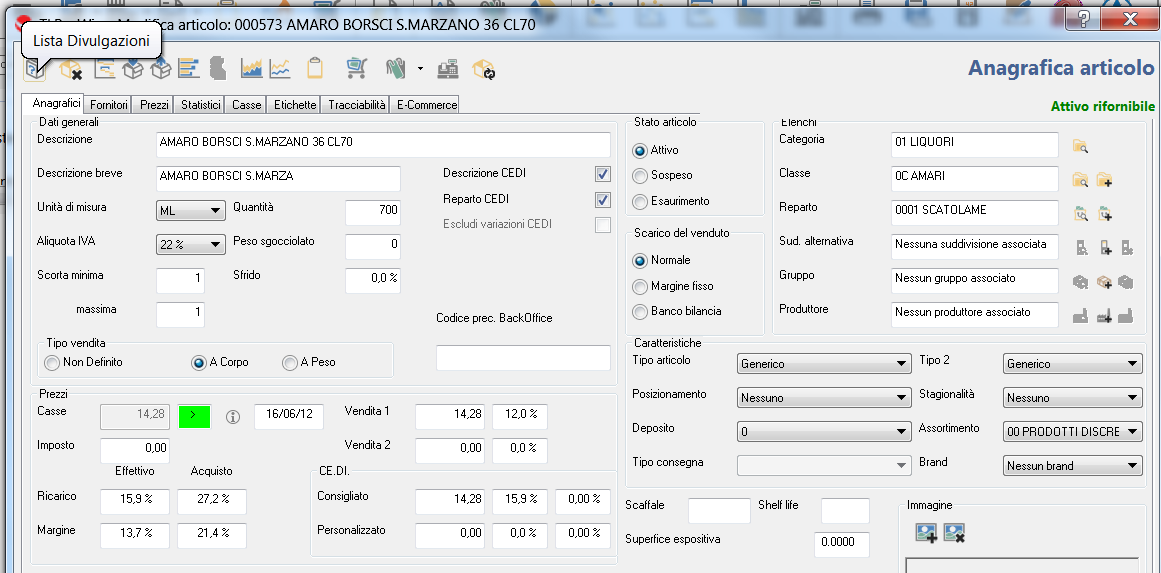
Task: Click the add Classe folder icon
Action: point(1104,180)
